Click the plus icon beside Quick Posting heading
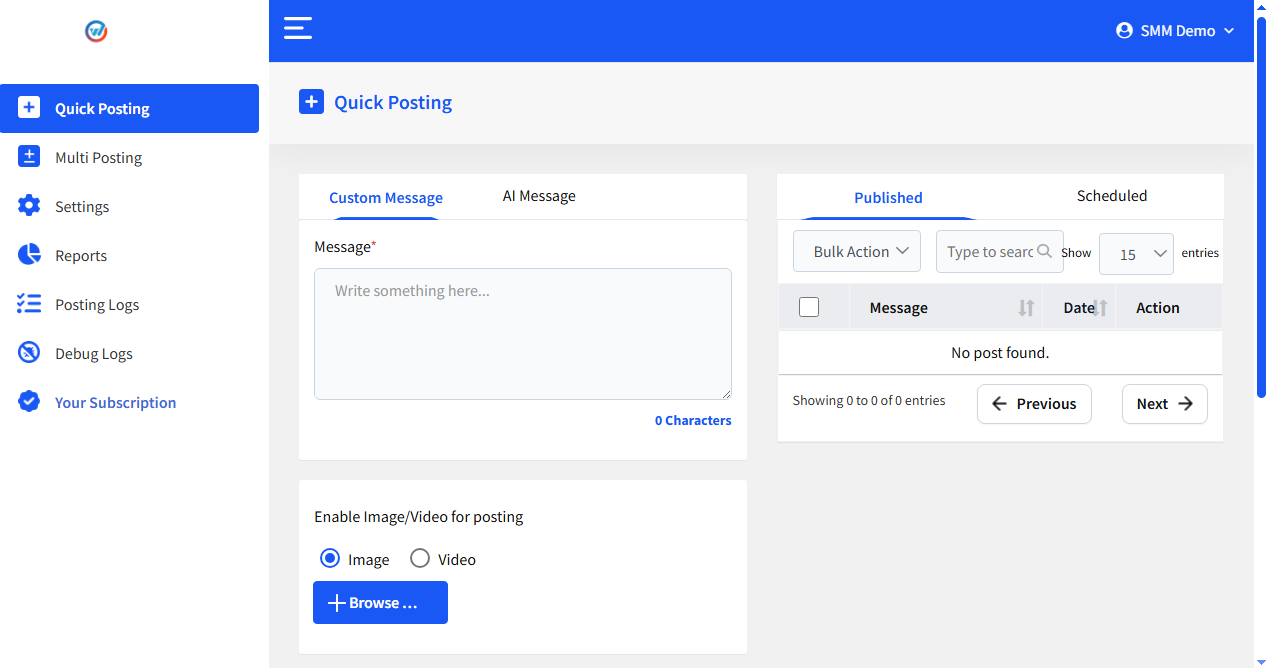Image resolution: width=1268 pixels, height=668 pixels. (x=311, y=102)
